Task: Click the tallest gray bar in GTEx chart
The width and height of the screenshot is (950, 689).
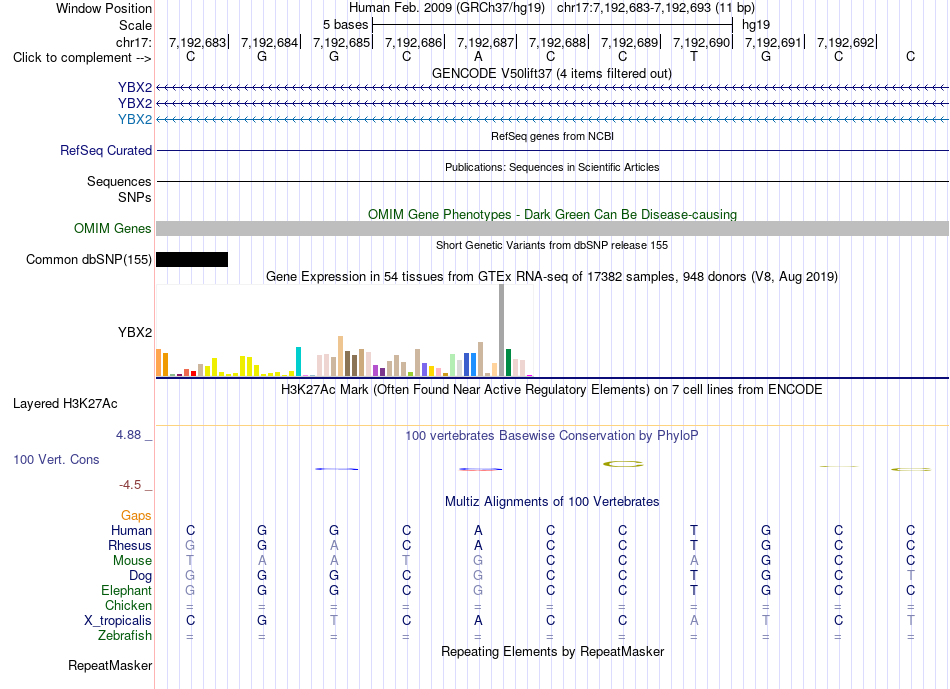Action: [502, 330]
